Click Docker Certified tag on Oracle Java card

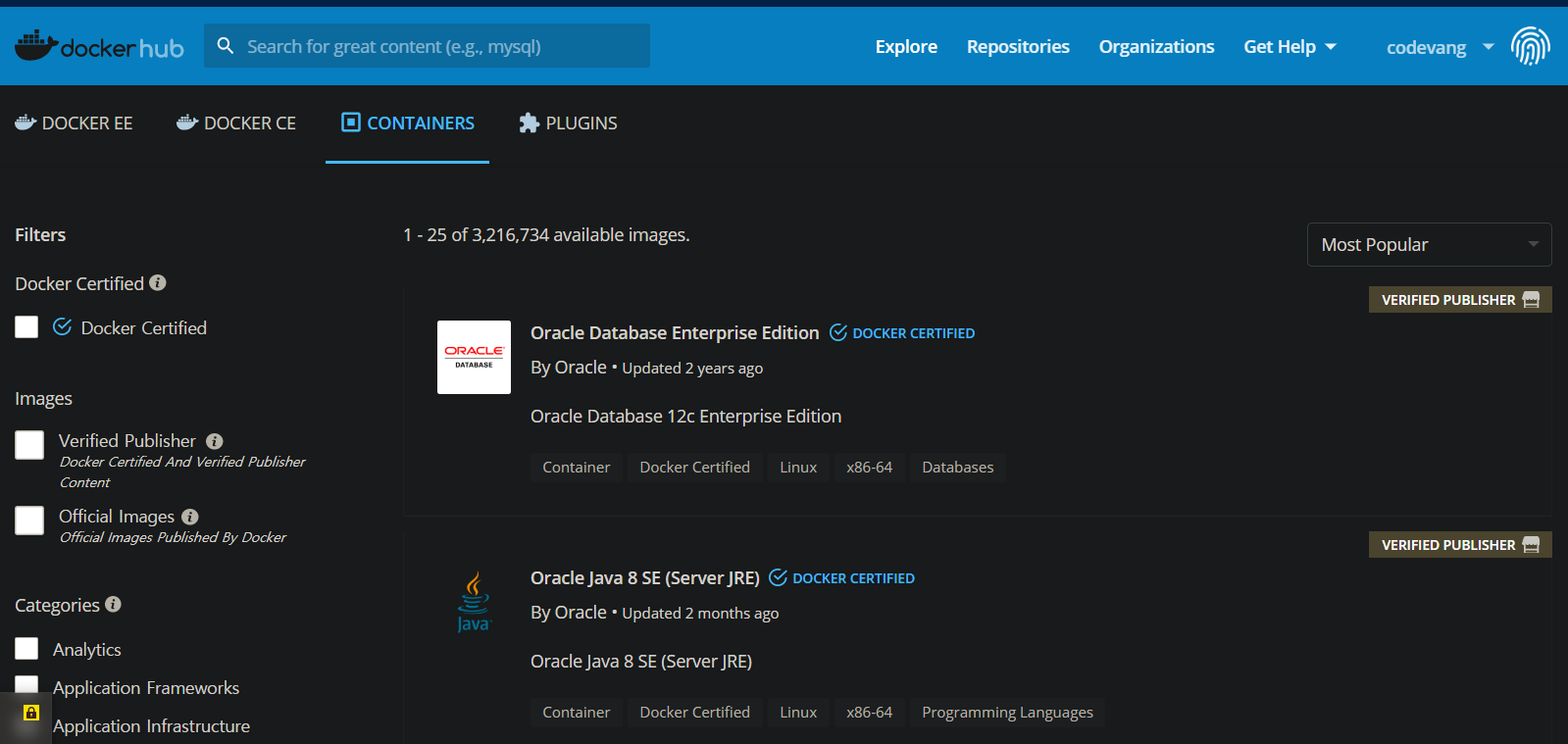point(695,712)
